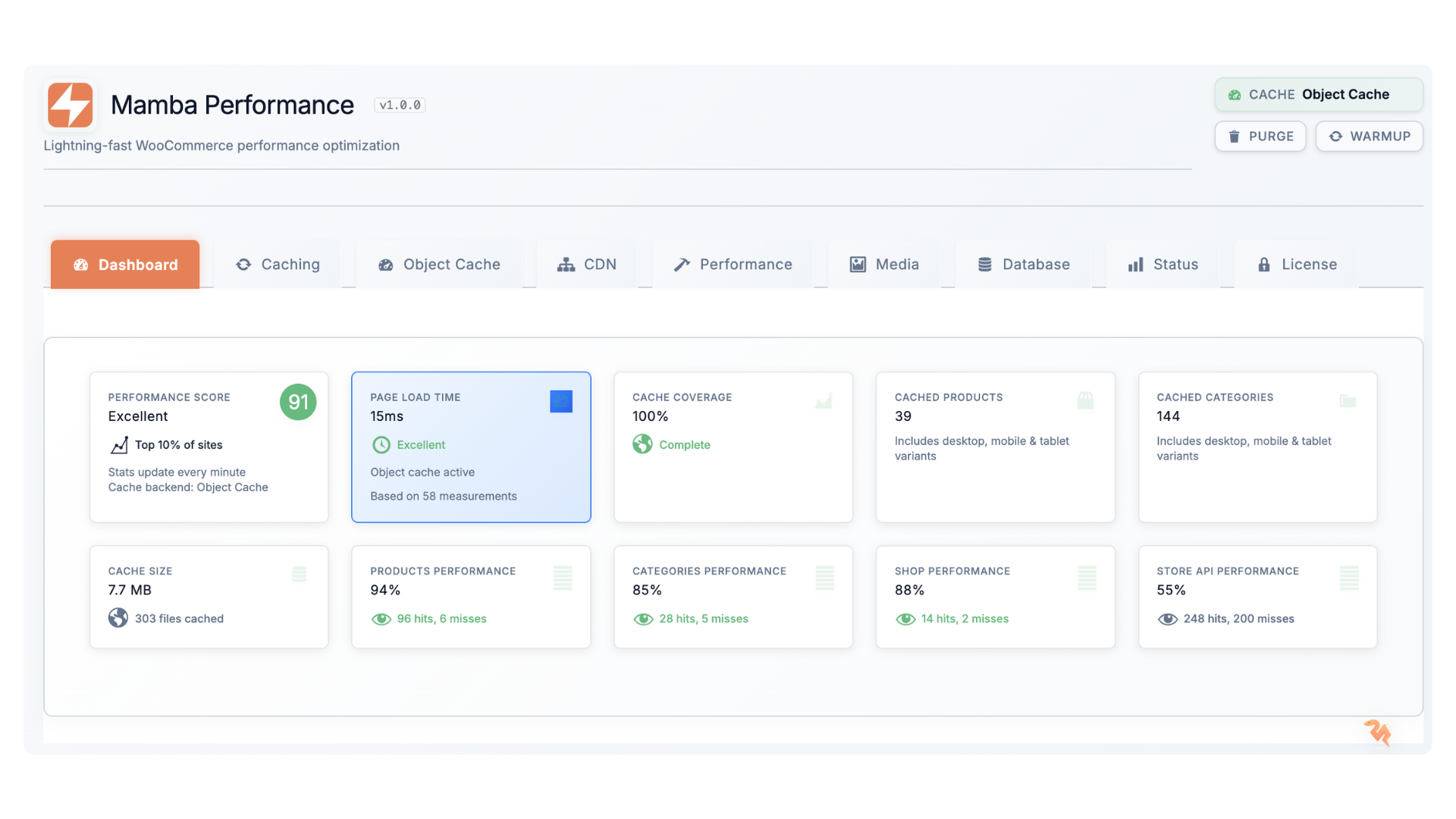Open the Database tab
This screenshot has height=819, width=1456.
pos(1024,265)
